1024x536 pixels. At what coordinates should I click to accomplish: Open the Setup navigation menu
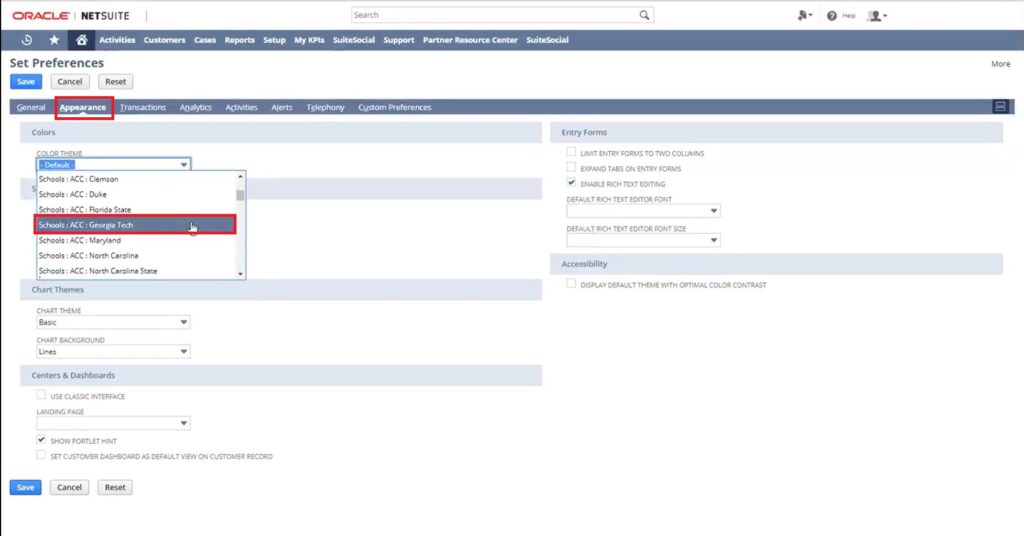coord(274,40)
